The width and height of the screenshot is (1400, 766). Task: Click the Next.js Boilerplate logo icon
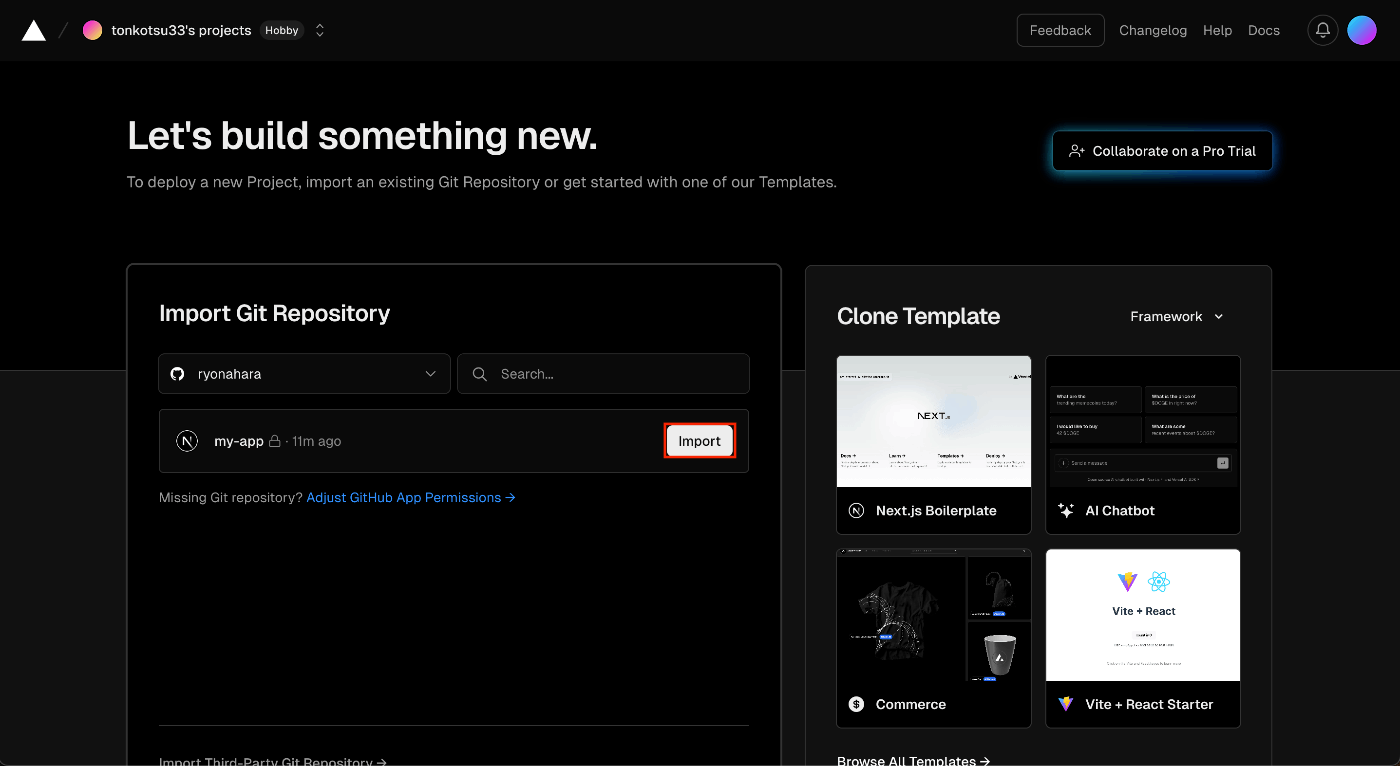coord(856,510)
